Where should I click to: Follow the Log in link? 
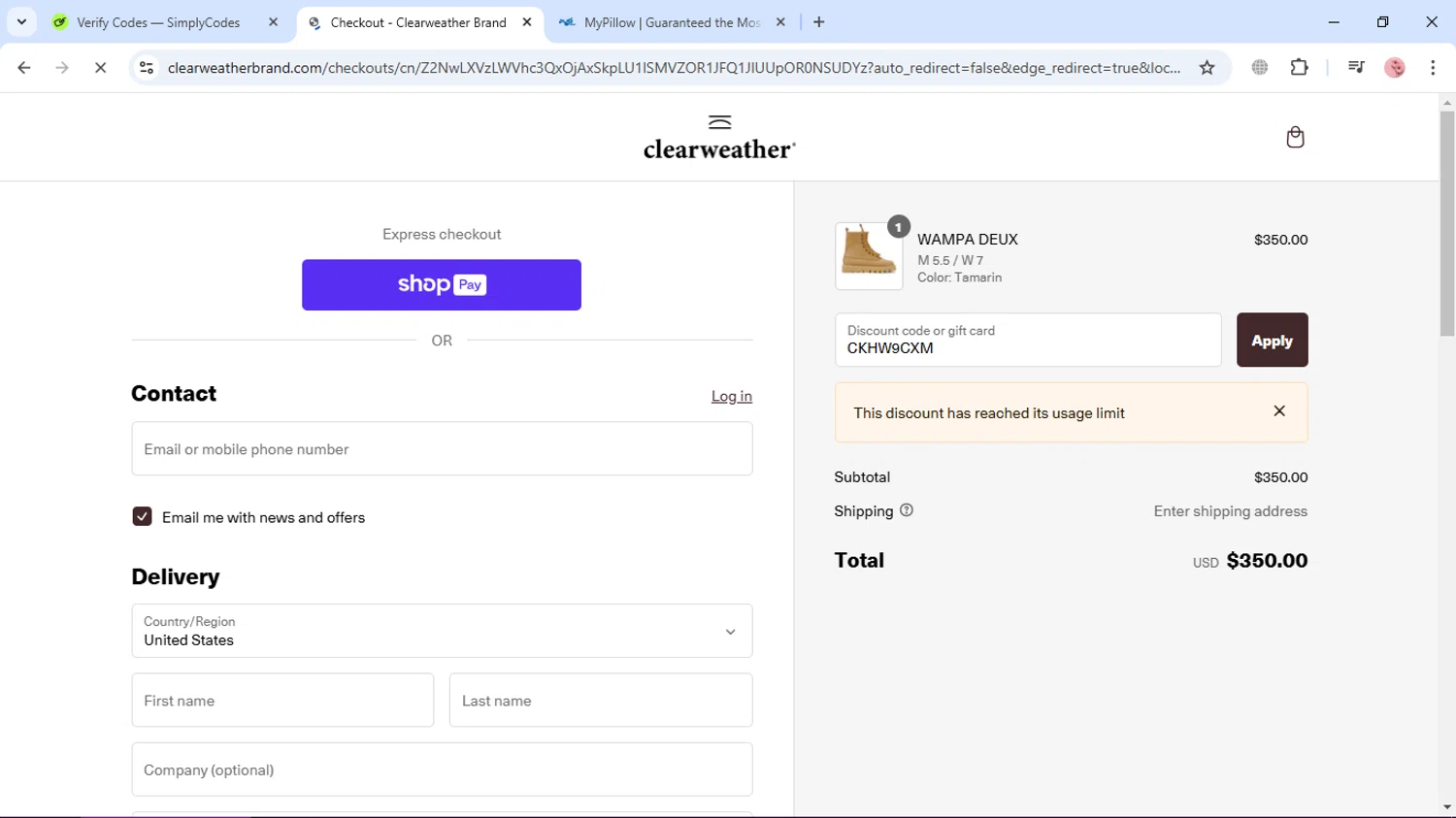[x=731, y=396]
